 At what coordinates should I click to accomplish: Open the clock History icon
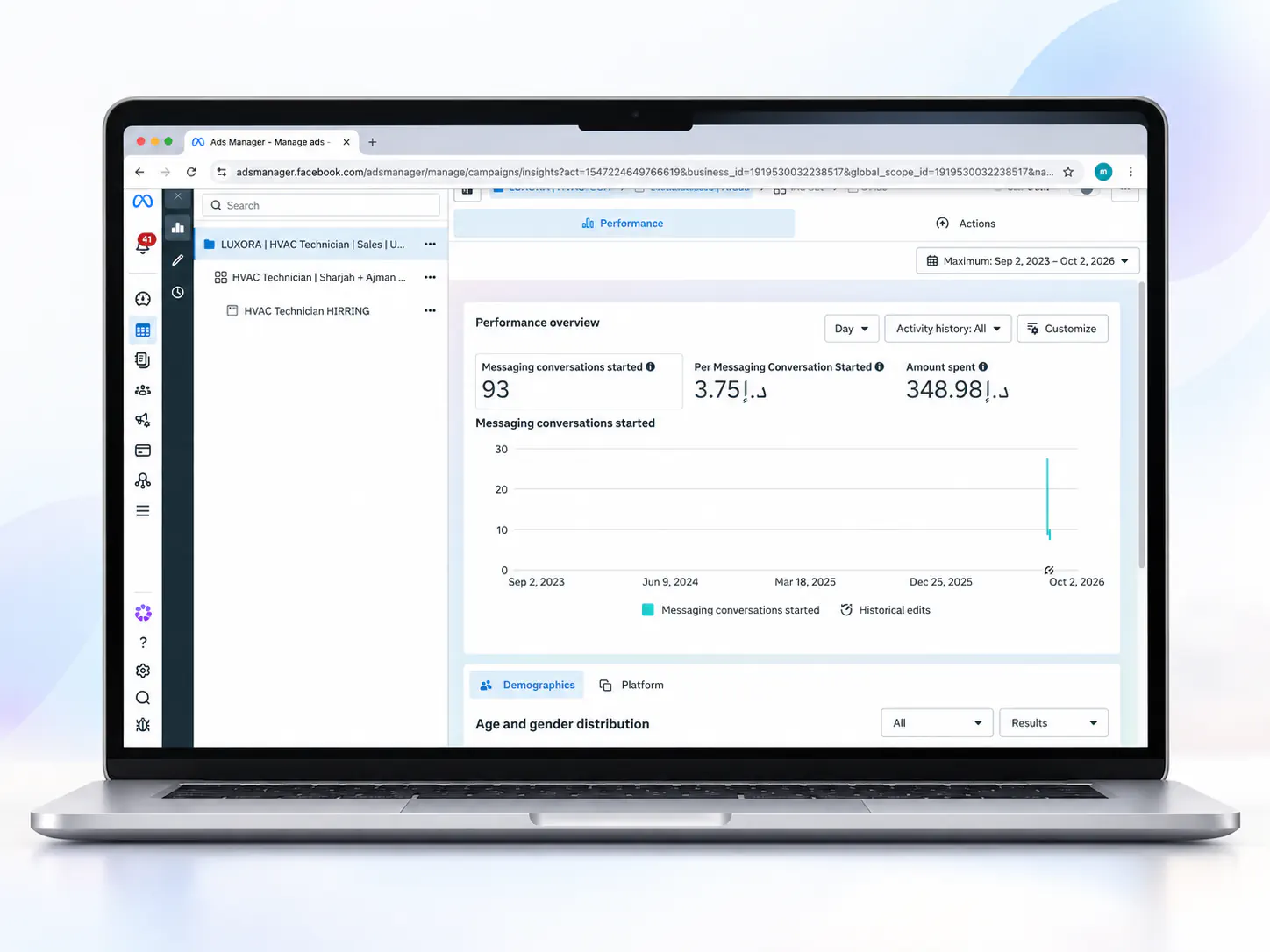(x=178, y=293)
